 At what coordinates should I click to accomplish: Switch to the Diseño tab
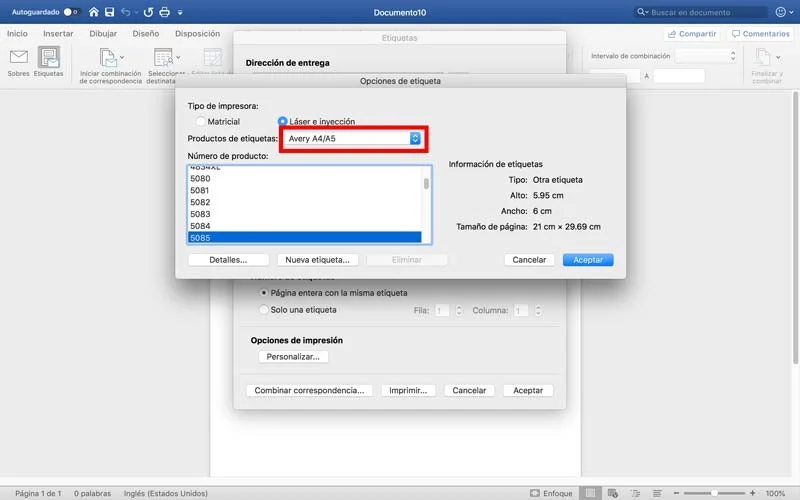146,33
